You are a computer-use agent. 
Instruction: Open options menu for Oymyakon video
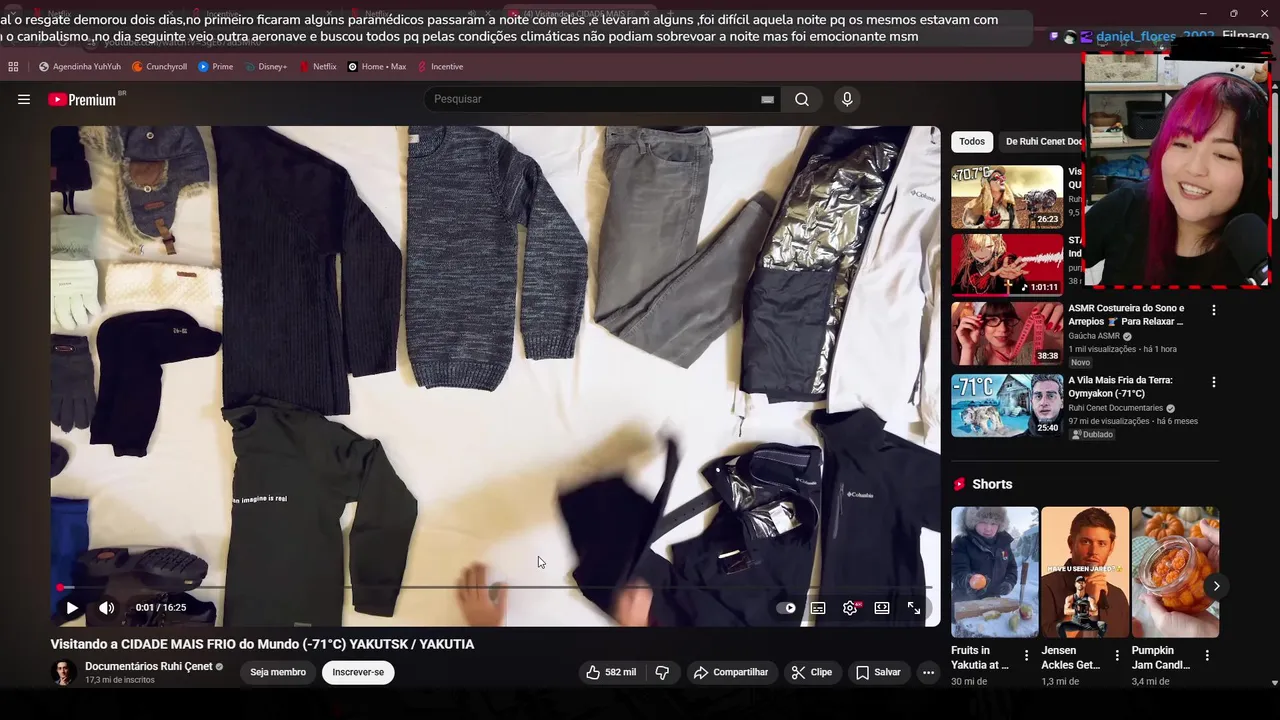[x=1214, y=382]
